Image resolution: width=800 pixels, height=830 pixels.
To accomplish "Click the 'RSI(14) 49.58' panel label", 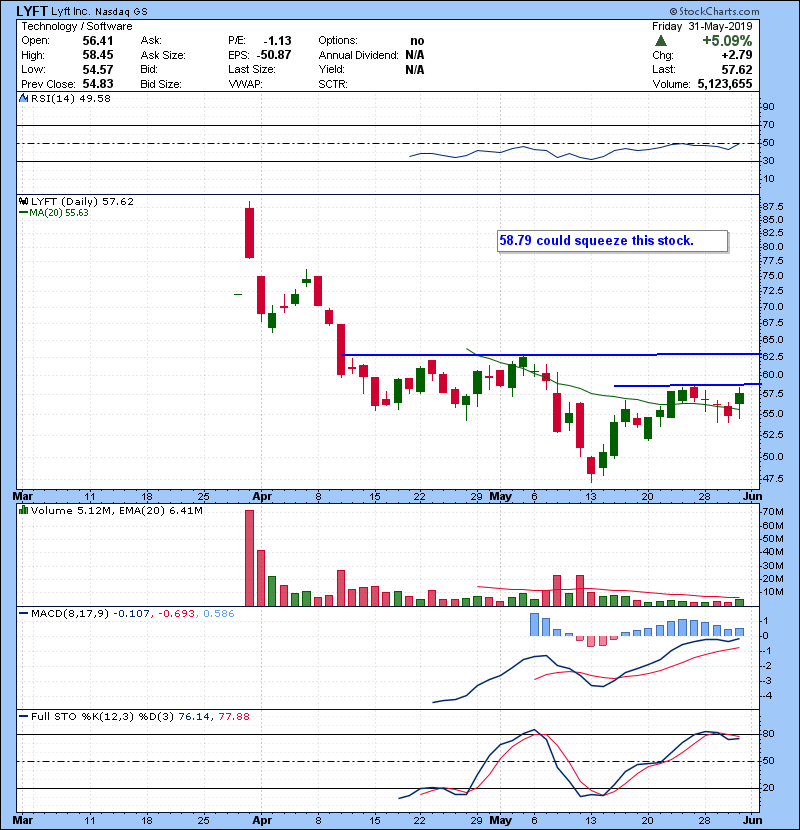I will point(71,98).
